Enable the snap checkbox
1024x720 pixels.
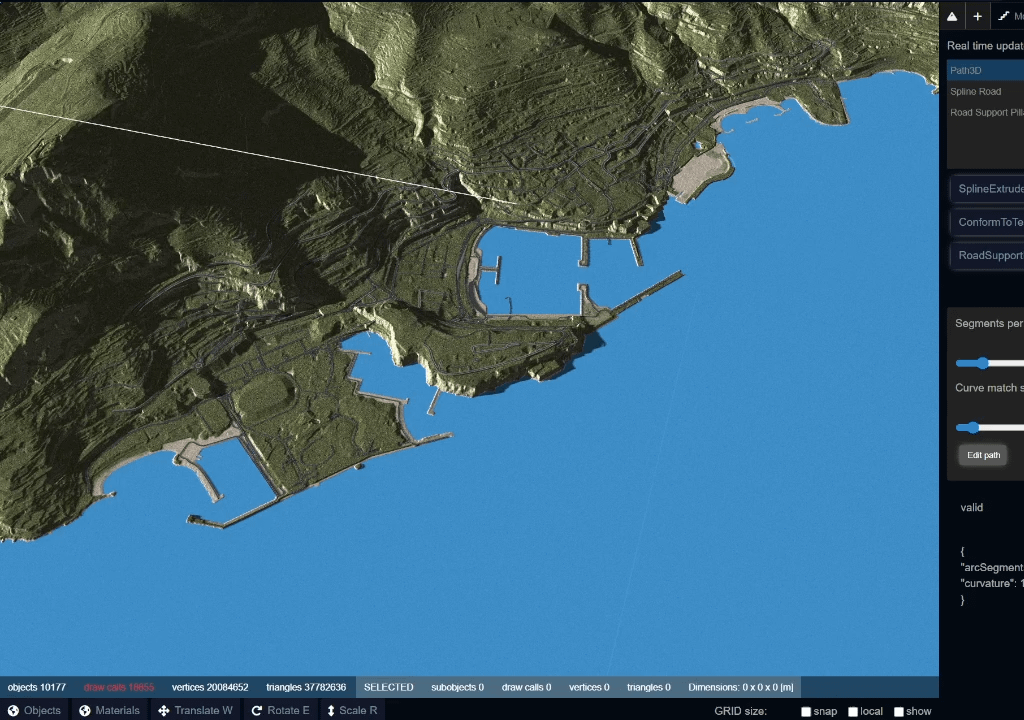point(806,711)
